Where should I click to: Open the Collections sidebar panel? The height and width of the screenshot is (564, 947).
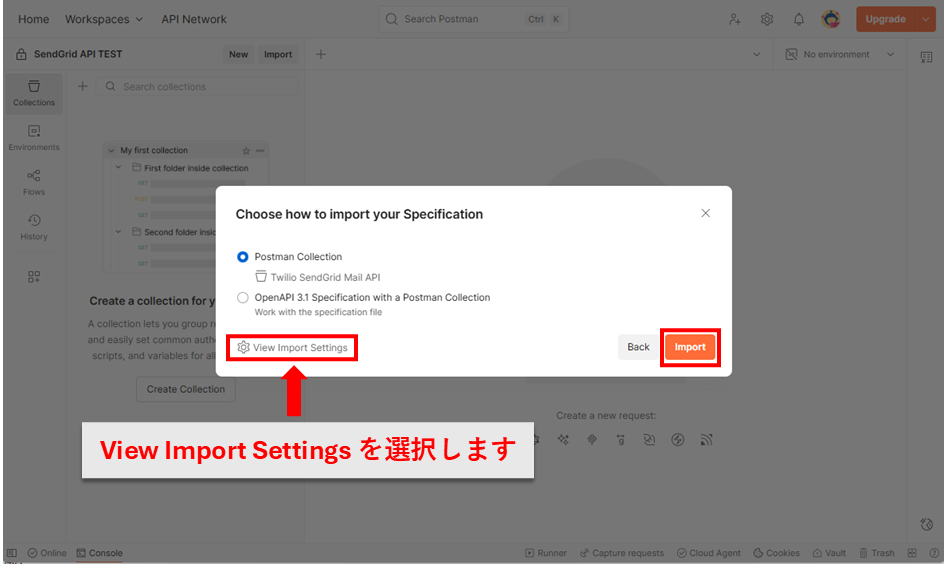click(34, 93)
